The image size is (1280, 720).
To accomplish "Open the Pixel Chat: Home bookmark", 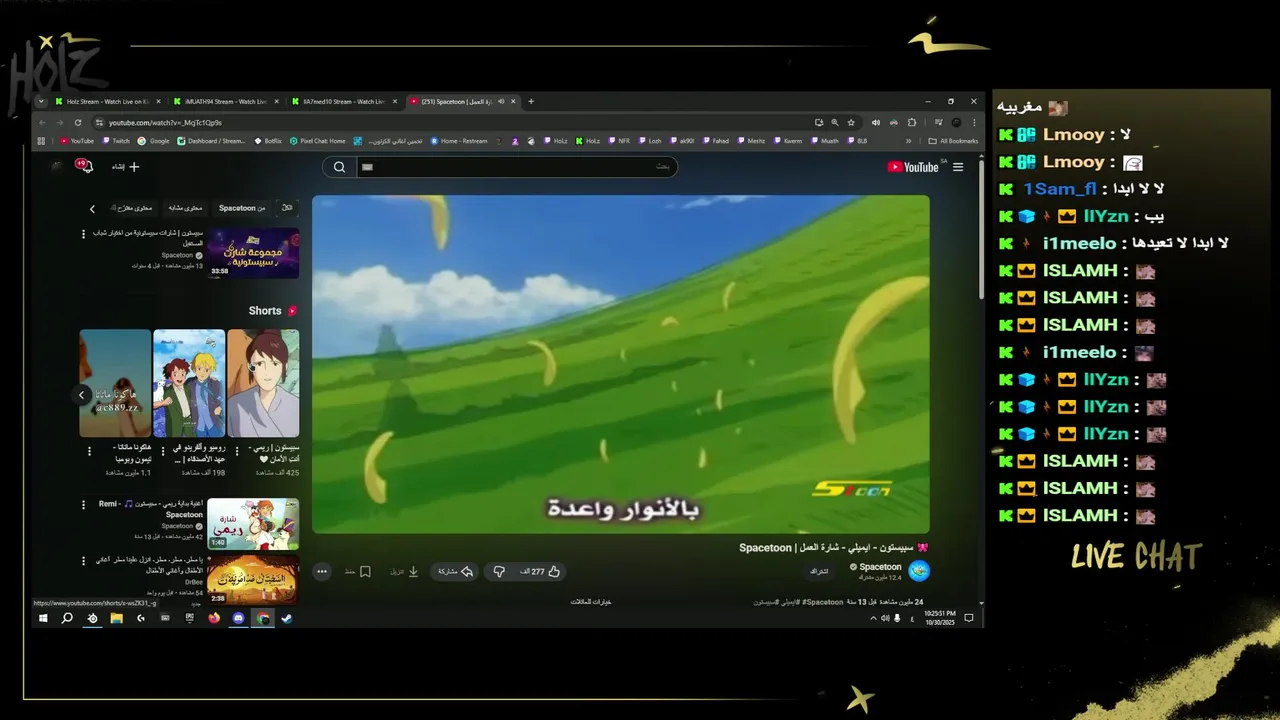I will pyautogui.click(x=318, y=141).
